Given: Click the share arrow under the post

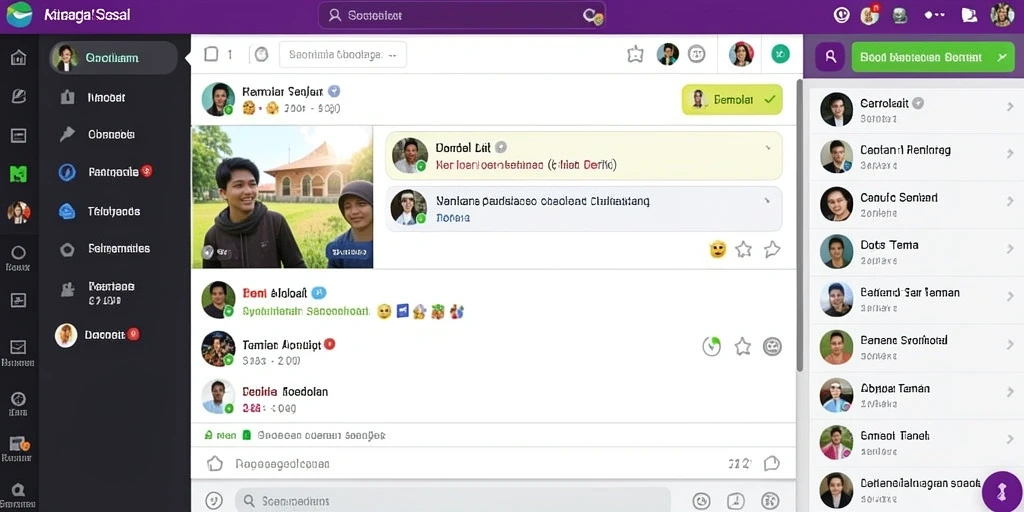Looking at the screenshot, I should tap(772, 249).
